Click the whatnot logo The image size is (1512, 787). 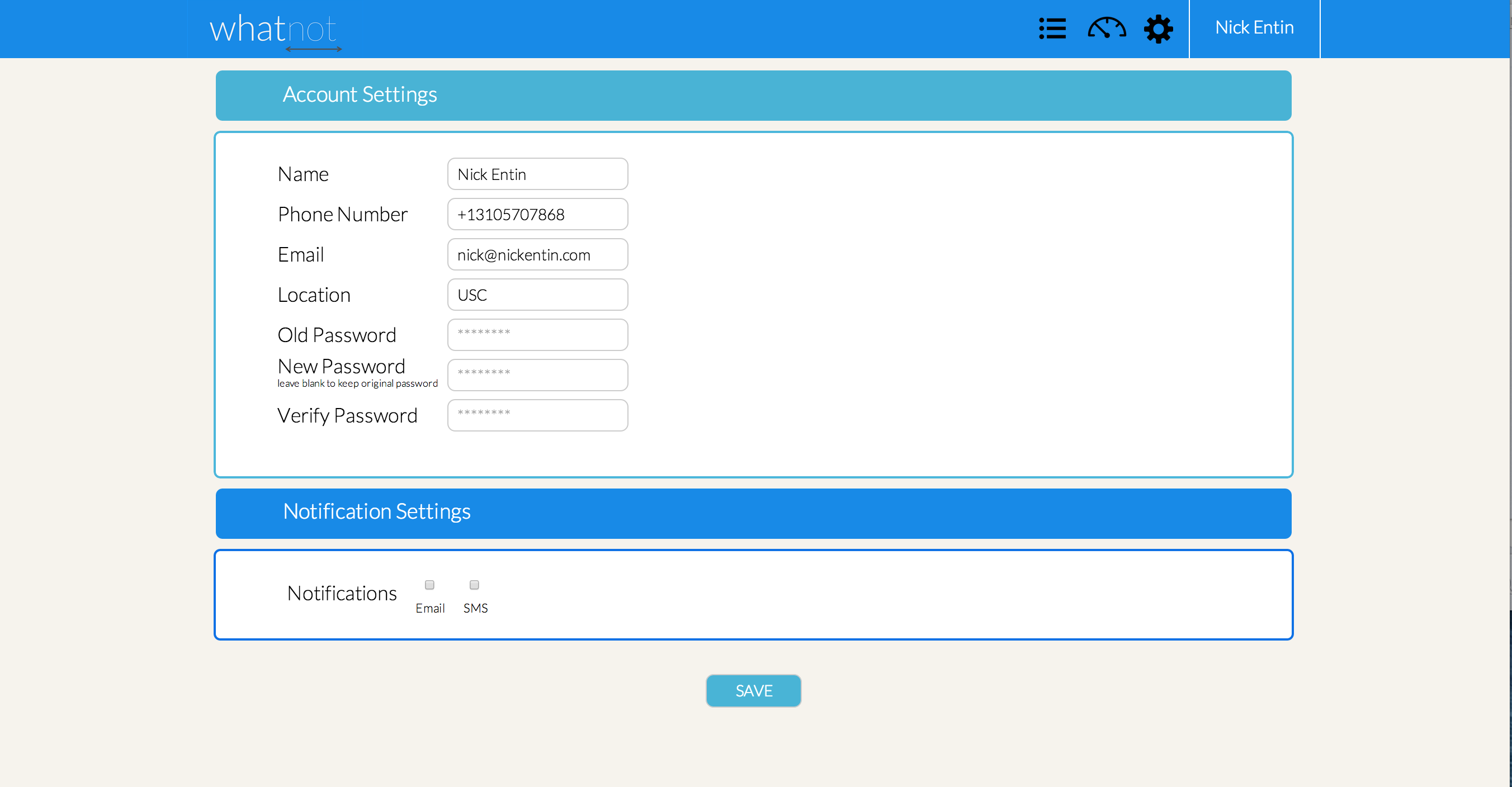click(x=273, y=29)
